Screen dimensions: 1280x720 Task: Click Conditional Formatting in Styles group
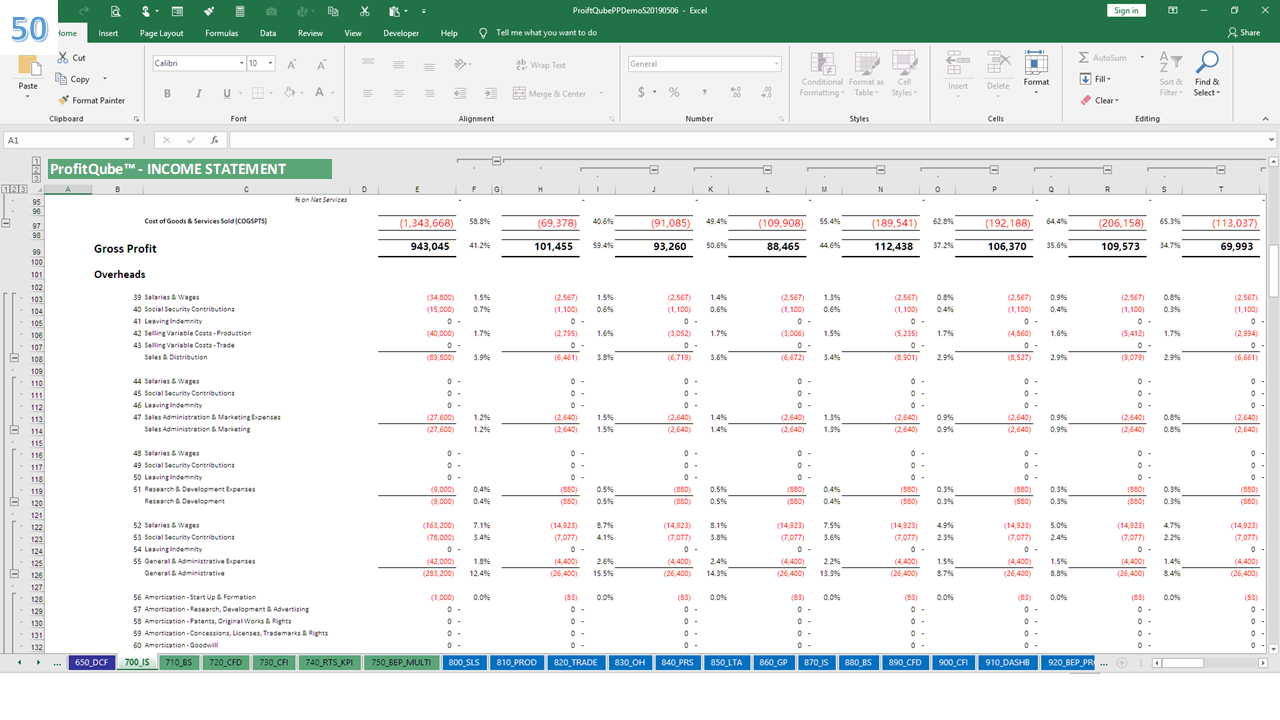click(x=822, y=75)
